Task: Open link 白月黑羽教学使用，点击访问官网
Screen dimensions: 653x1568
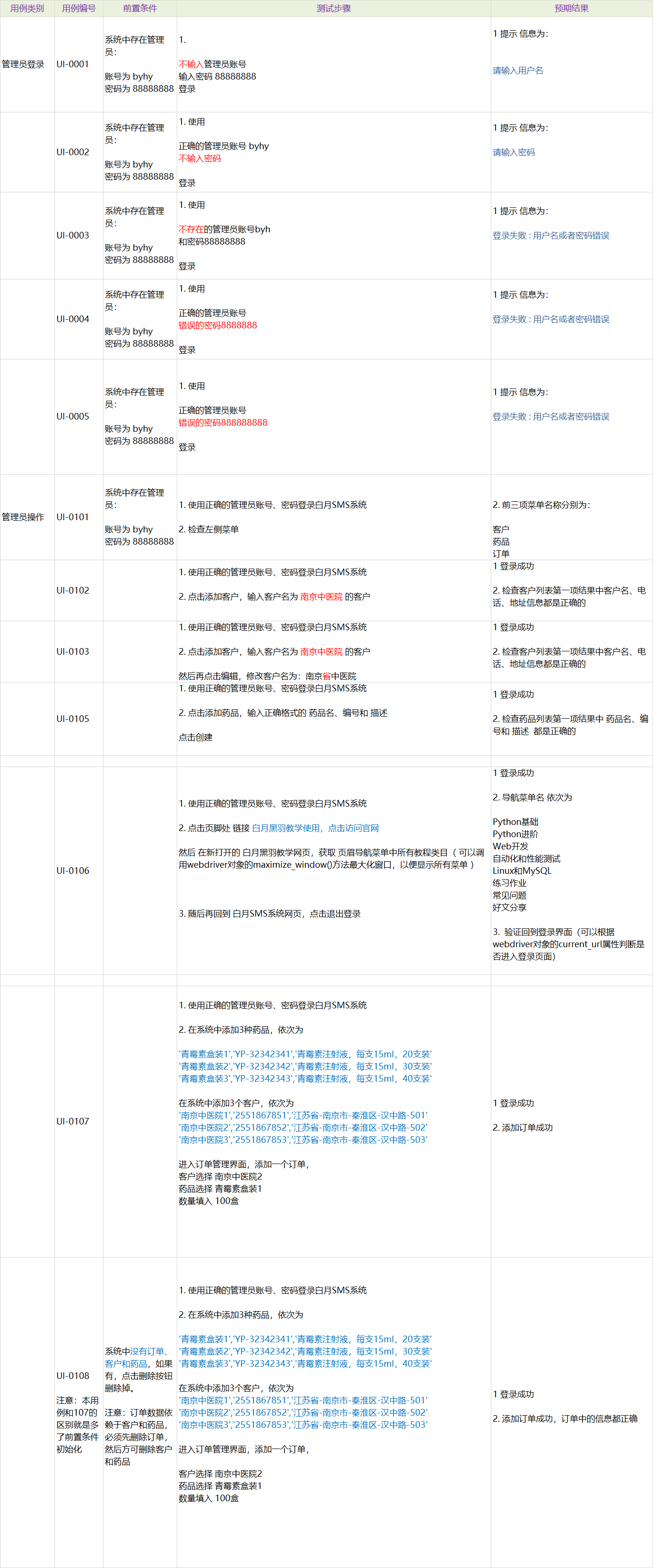Action: point(315,828)
